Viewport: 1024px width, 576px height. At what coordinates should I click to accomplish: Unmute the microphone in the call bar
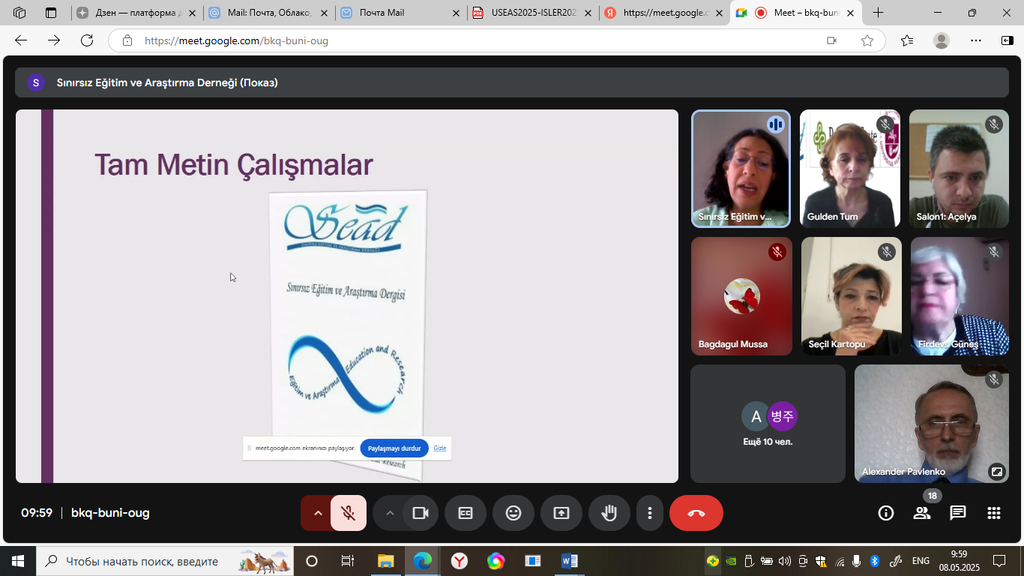click(x=348, y=513)
